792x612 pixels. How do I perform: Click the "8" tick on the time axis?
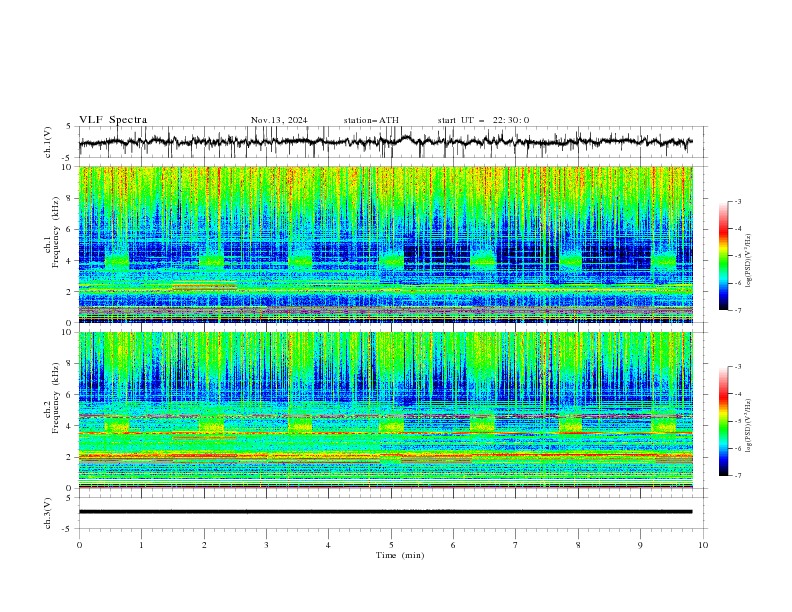578,545
